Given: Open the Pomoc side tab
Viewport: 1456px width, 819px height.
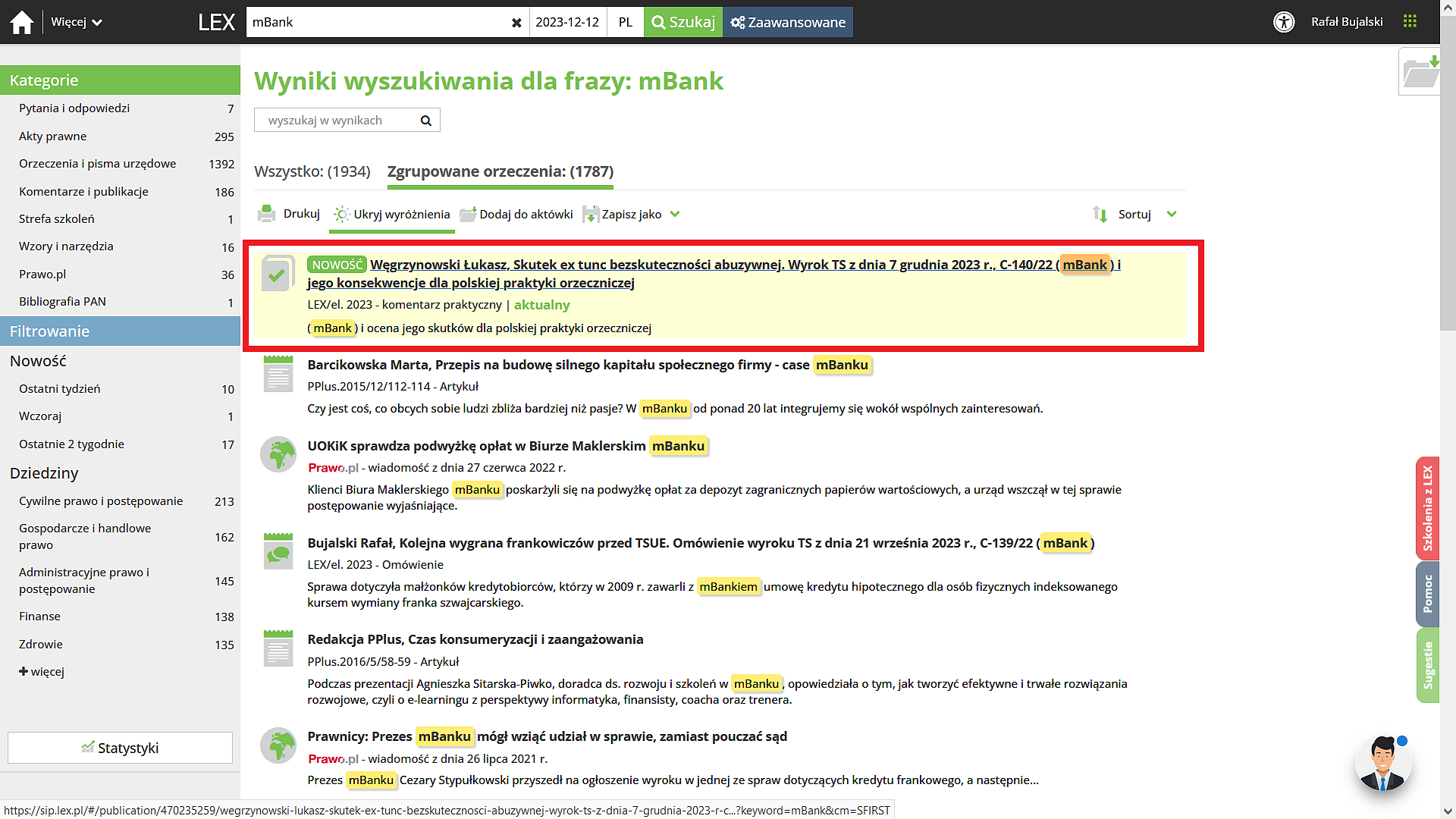Looking at the screenshot, I should click(1427, 594).
